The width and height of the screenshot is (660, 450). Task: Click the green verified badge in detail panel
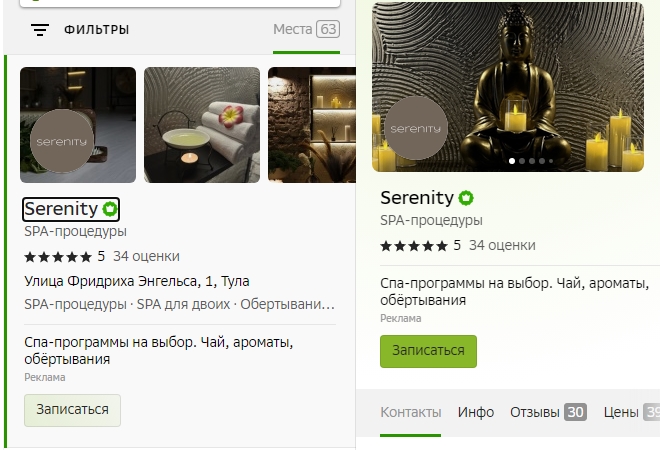pos(466,197)
